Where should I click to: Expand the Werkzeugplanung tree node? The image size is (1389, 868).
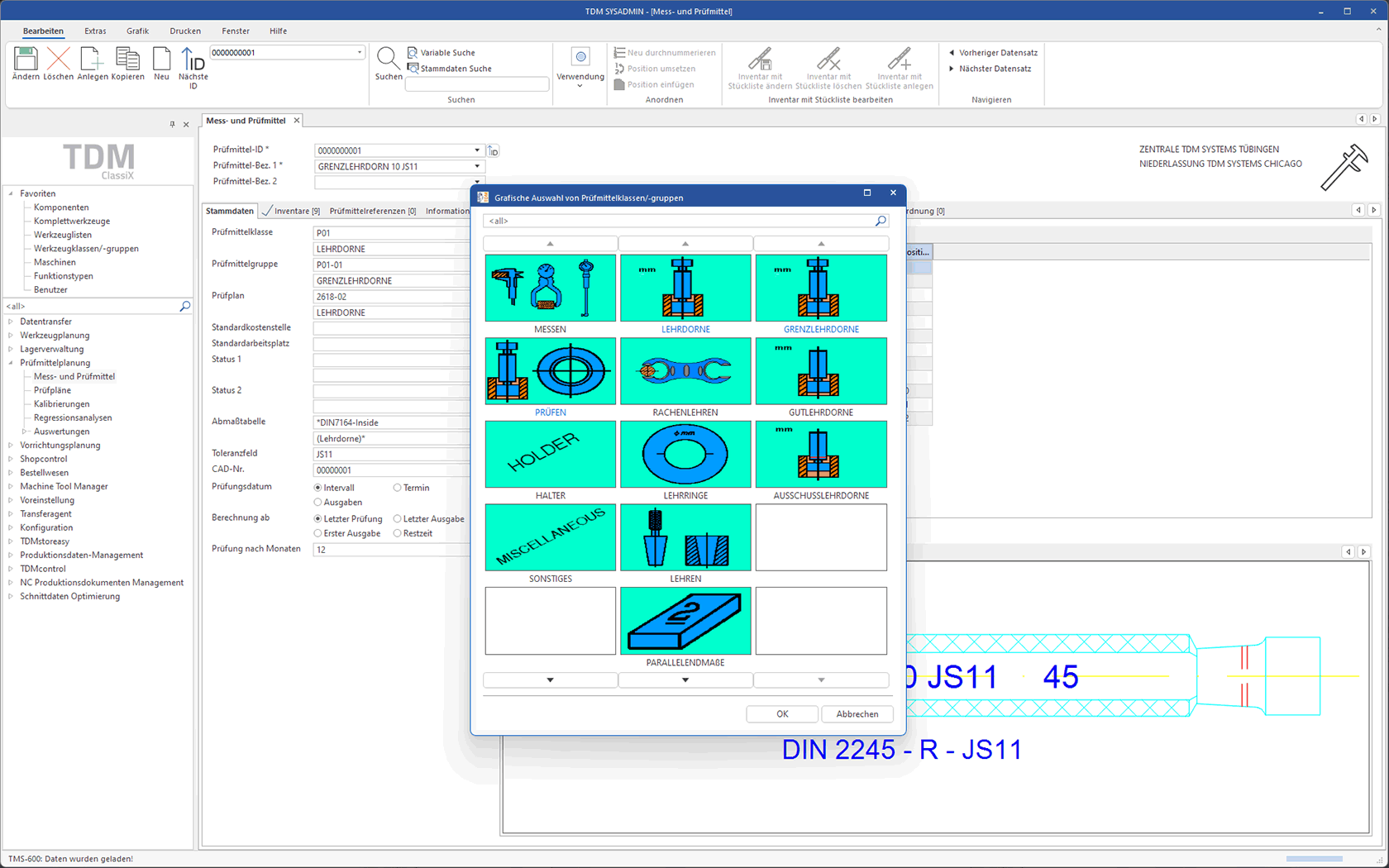click(x=11, y=336)
